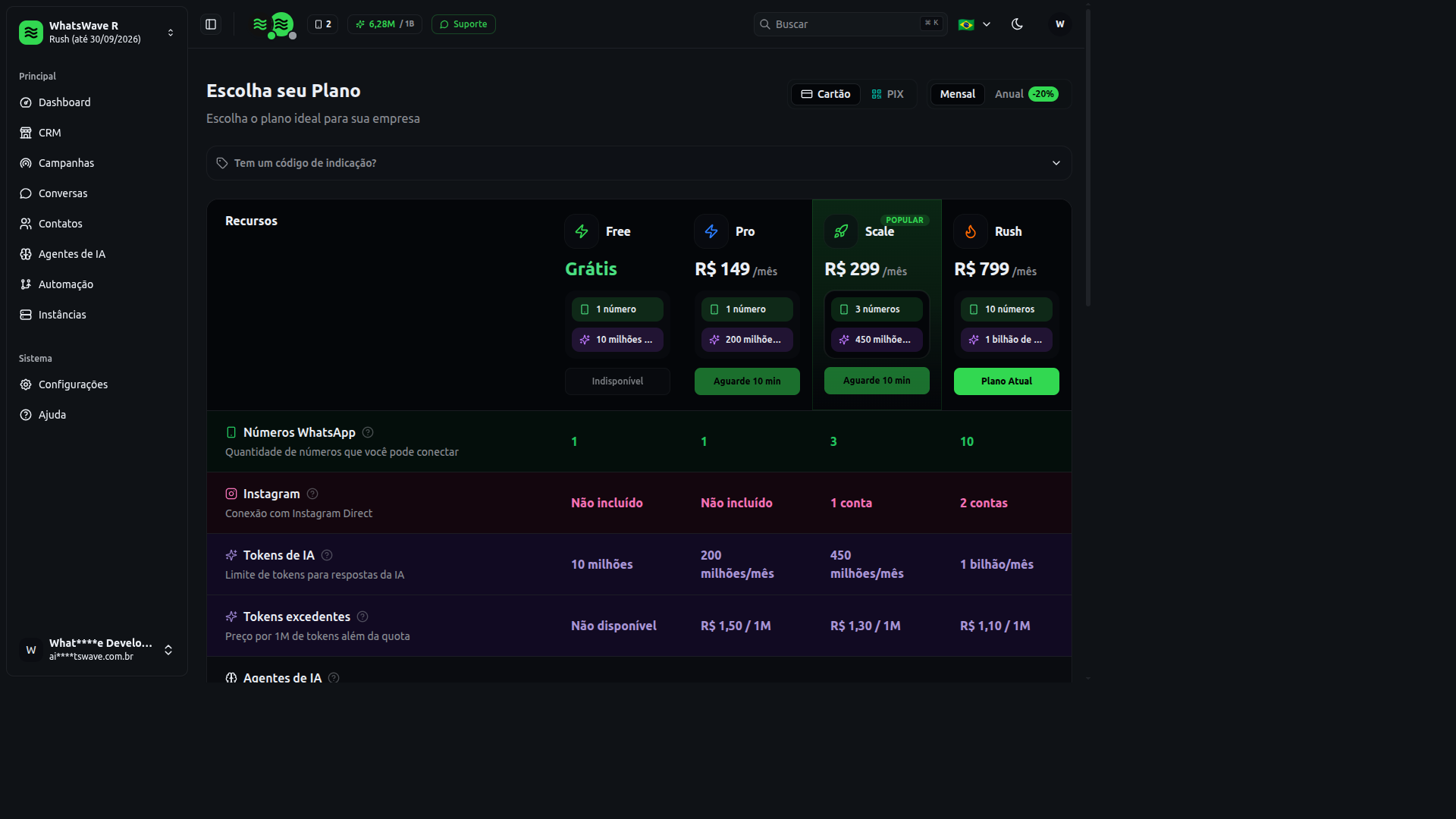The image size is (1456, 819).
Task: Click the 1 número chip in Free plan
Action: (x=617, y=309)
